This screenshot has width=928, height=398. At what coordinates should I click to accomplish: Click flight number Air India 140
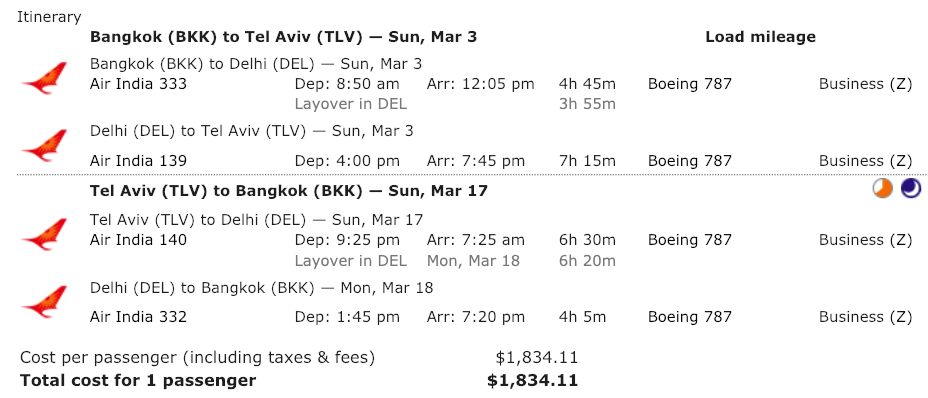[138, 240]
